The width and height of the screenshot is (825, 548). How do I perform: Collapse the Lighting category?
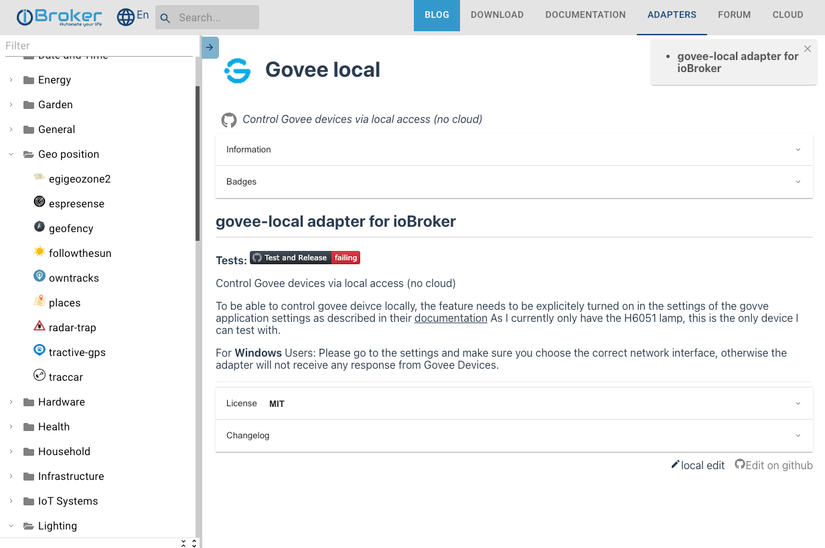pos(11,525)
